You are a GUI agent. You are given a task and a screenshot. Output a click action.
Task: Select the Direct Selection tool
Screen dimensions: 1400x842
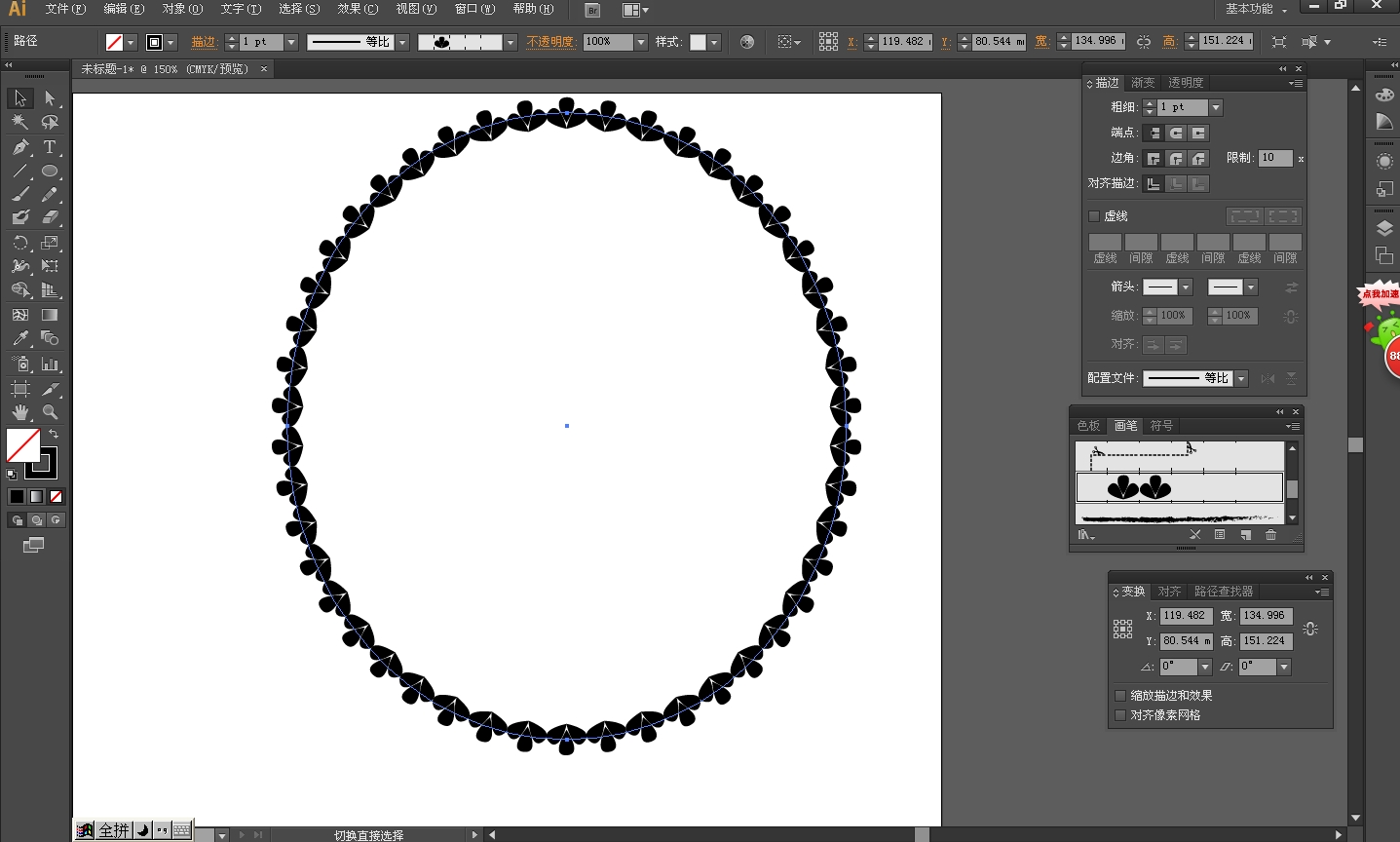[x=50, y=98]
